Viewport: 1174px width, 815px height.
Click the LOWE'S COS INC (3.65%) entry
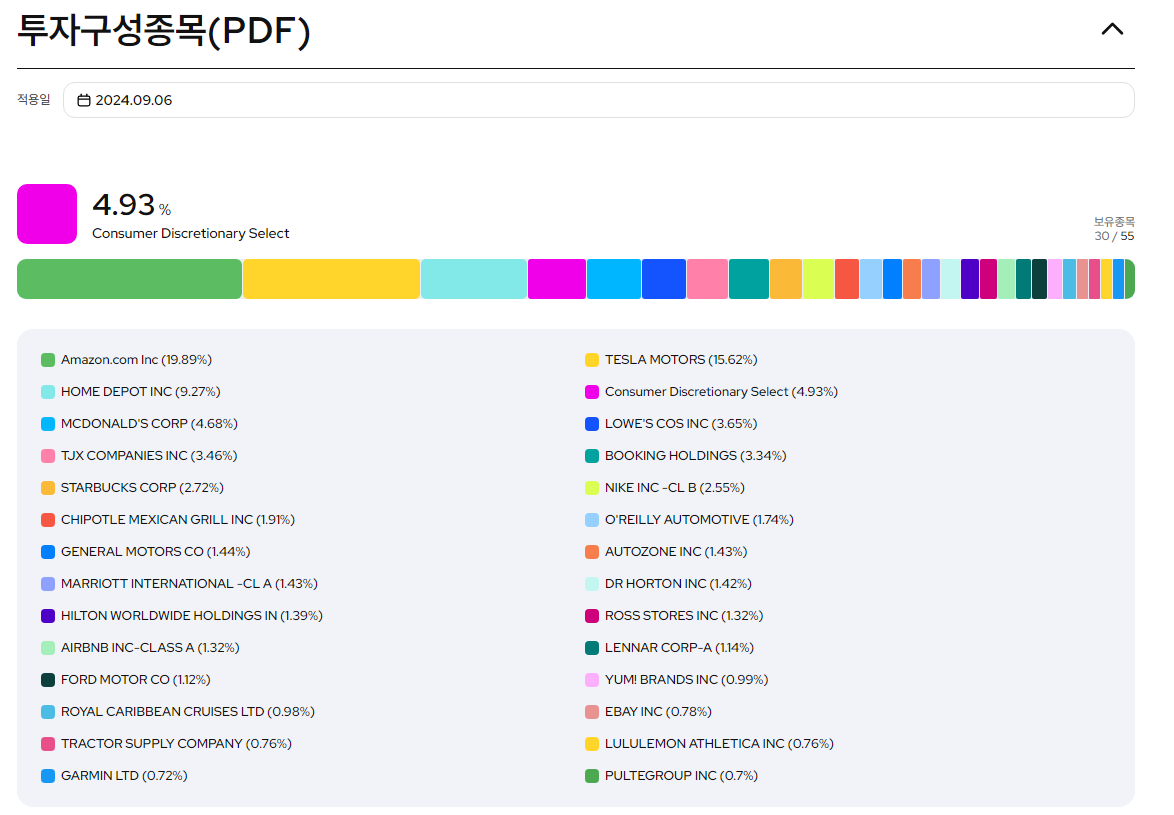pyautogui.click(x=671, y=424)
